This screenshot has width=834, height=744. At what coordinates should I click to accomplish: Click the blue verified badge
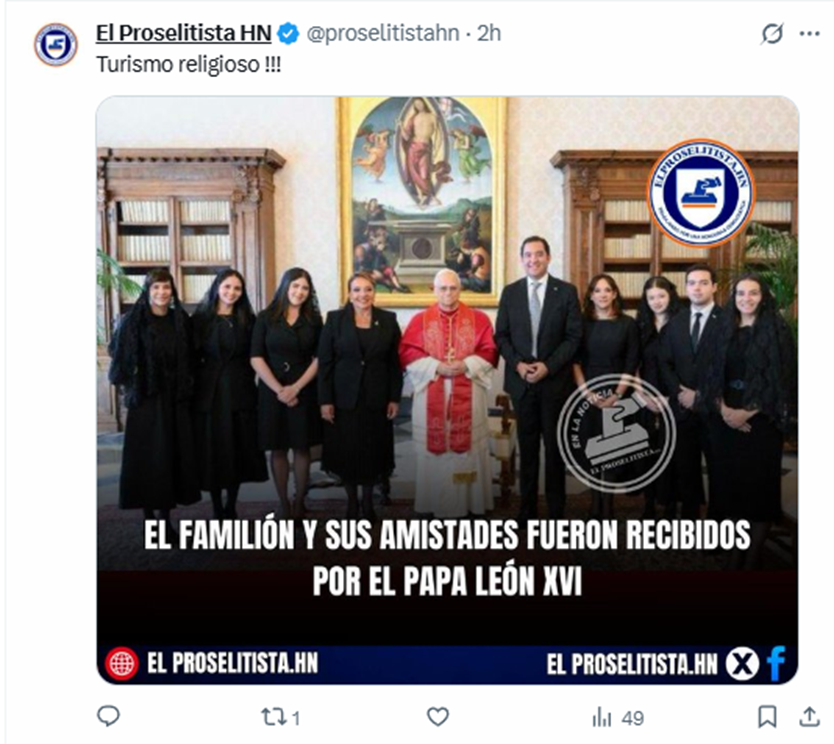pyautogui.click(x=288, y=34)
